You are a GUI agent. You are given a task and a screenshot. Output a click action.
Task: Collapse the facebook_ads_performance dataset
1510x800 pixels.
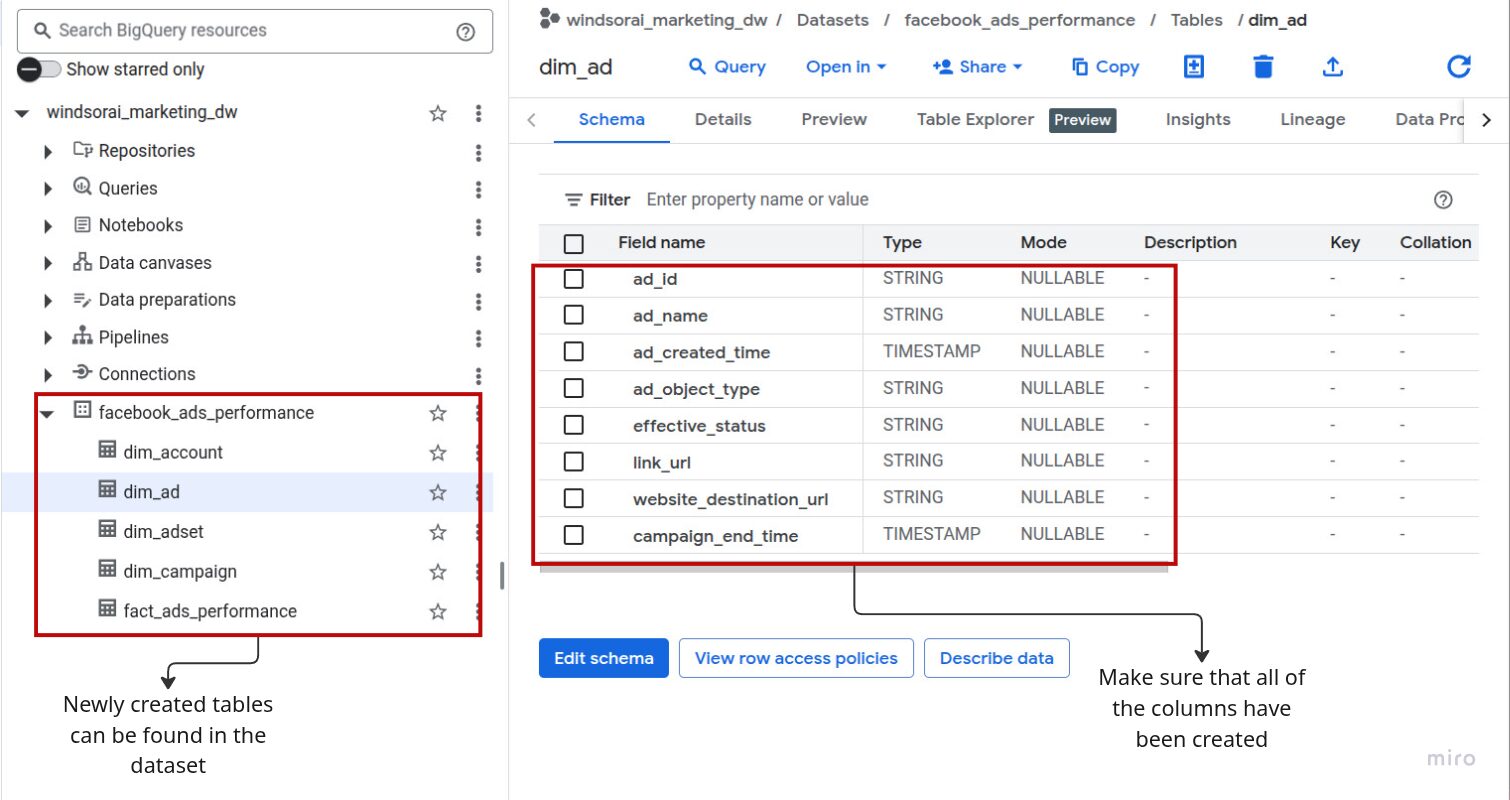click(47, 413)
